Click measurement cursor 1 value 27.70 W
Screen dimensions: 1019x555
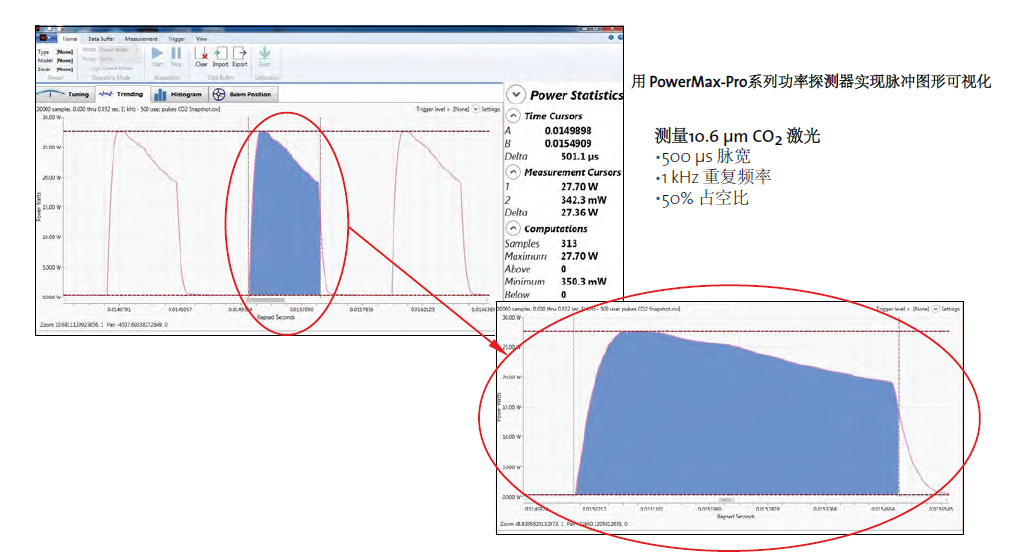pyautogui.click(x=580, y=187)
